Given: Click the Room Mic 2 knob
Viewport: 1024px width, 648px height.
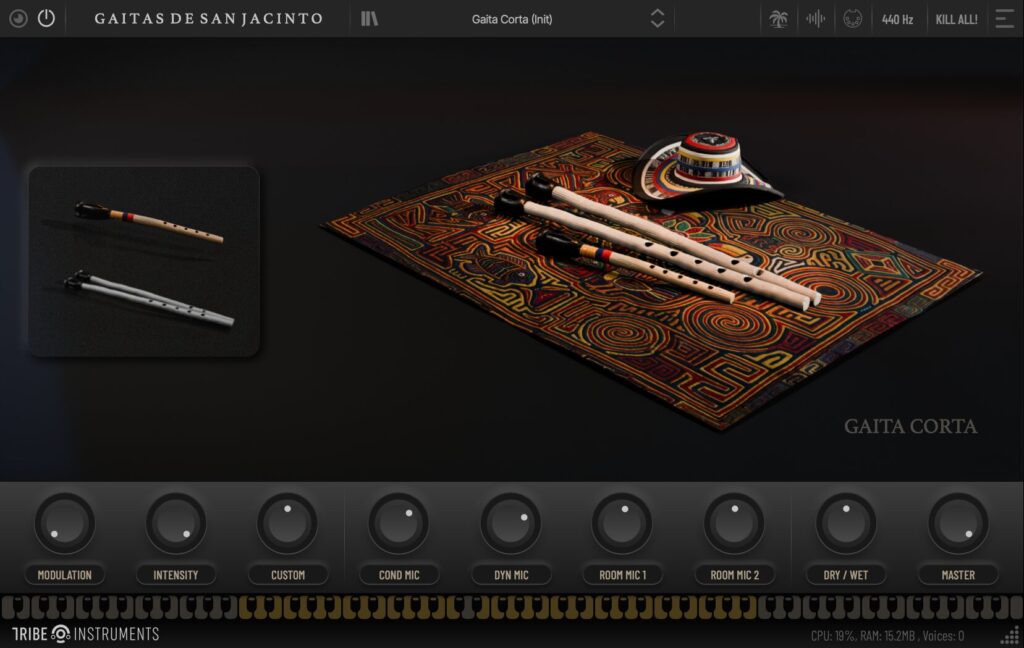Looking at the screenshot, I should pos(734,523).
